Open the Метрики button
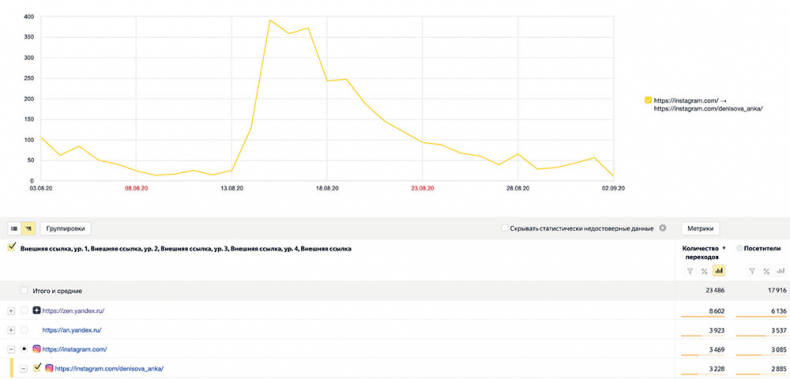Screen dimensions: 790x380 click(700, 228)
